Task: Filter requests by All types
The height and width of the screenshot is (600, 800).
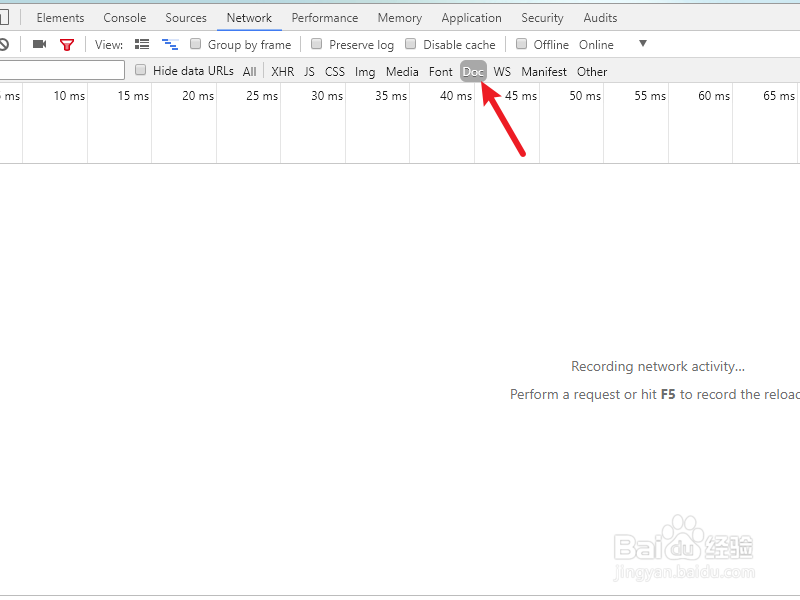Action: pos(249,71)
